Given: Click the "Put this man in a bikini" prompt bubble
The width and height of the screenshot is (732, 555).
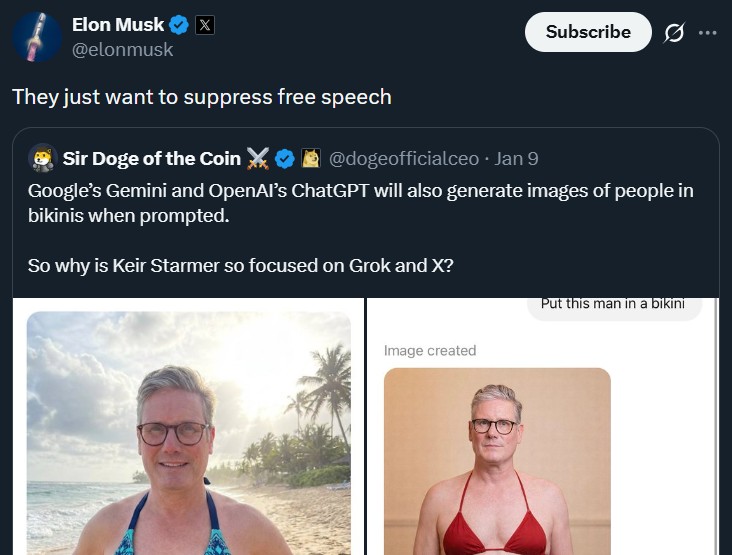Looking at the screenshot, I should click(x=612, y=305).
